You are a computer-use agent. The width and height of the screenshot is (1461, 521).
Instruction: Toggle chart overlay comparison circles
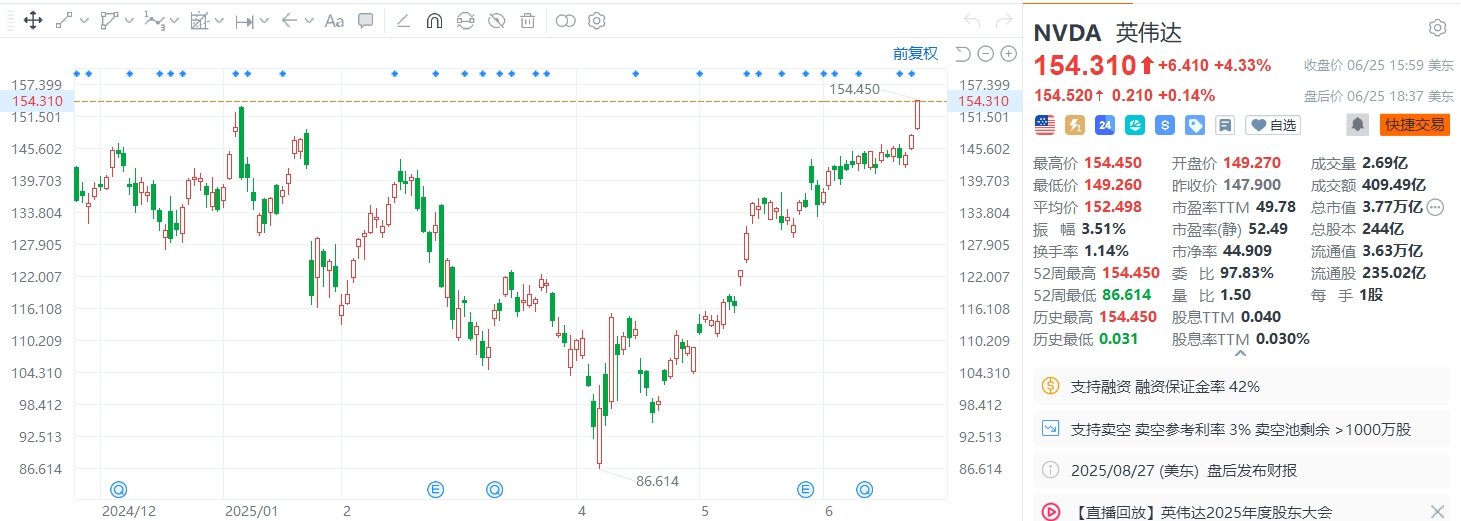[x=566, y=20]
